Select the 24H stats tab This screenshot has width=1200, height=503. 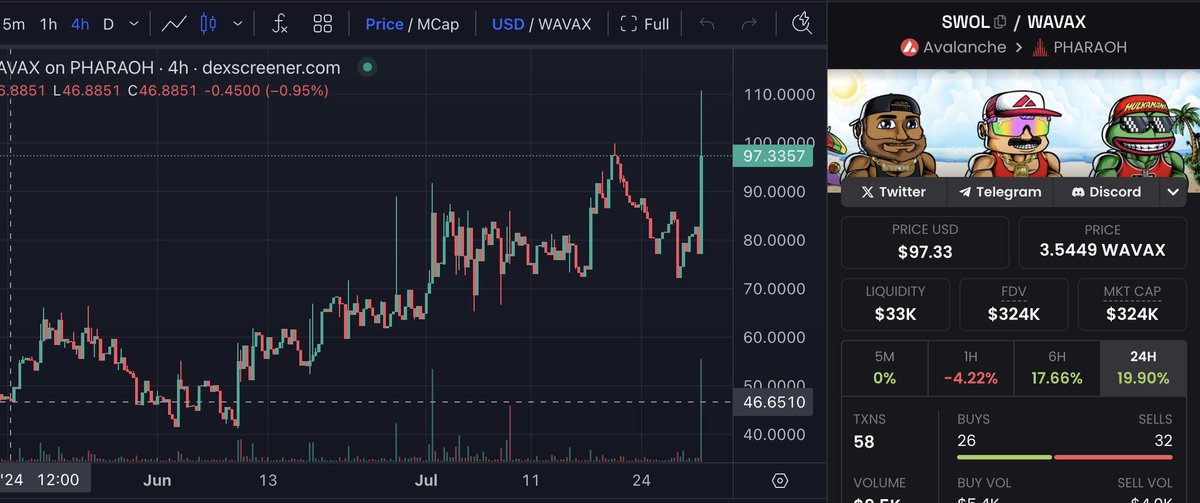[x=1143, y=367]
